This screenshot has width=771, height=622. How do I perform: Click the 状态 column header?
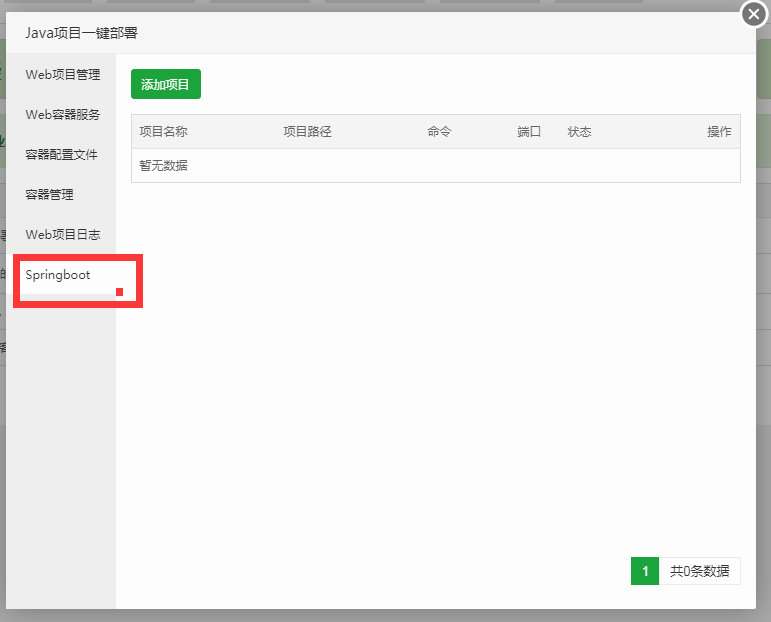click(579, 131)
